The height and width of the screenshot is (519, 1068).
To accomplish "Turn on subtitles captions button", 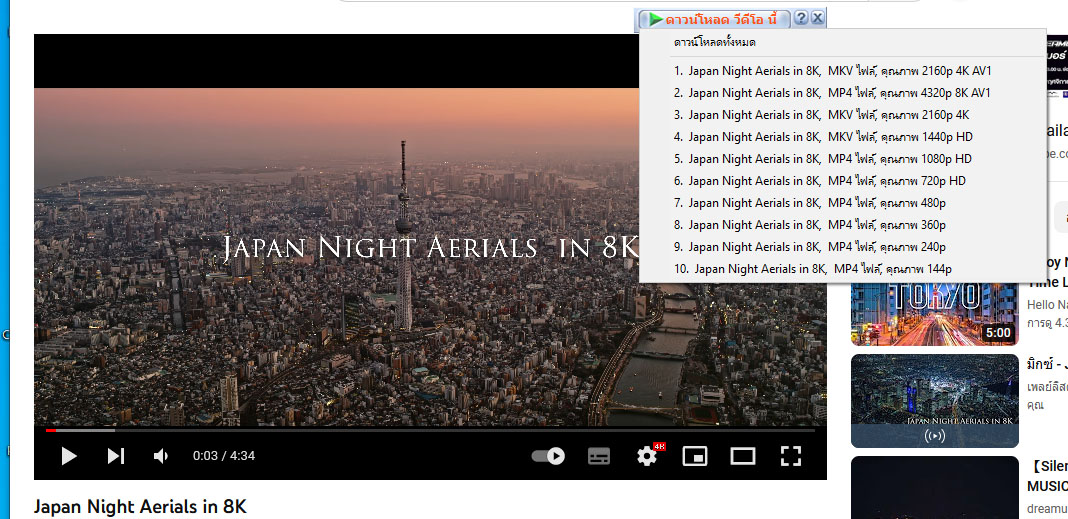I will coord(599,456).
